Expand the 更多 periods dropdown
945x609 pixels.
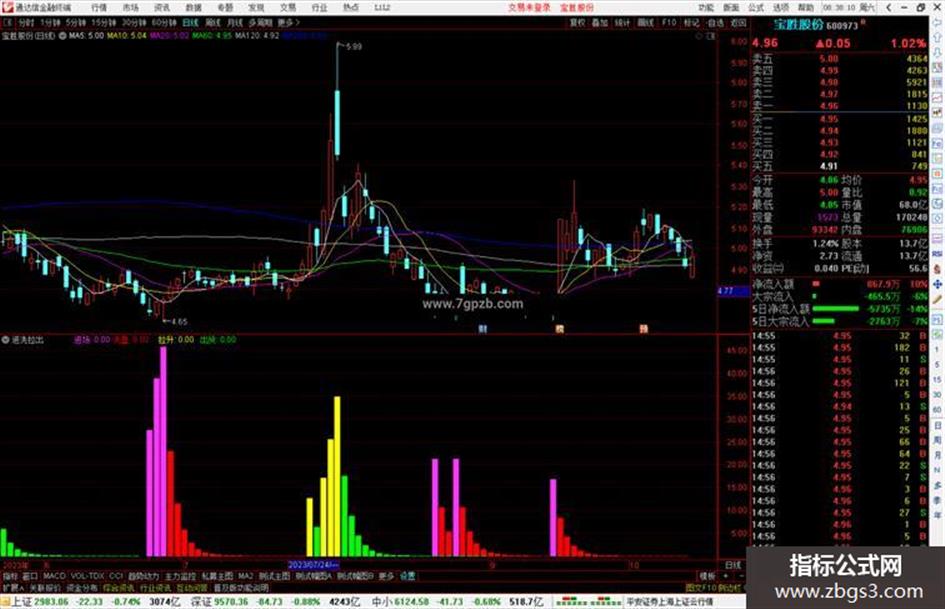(x=288, y=22)
